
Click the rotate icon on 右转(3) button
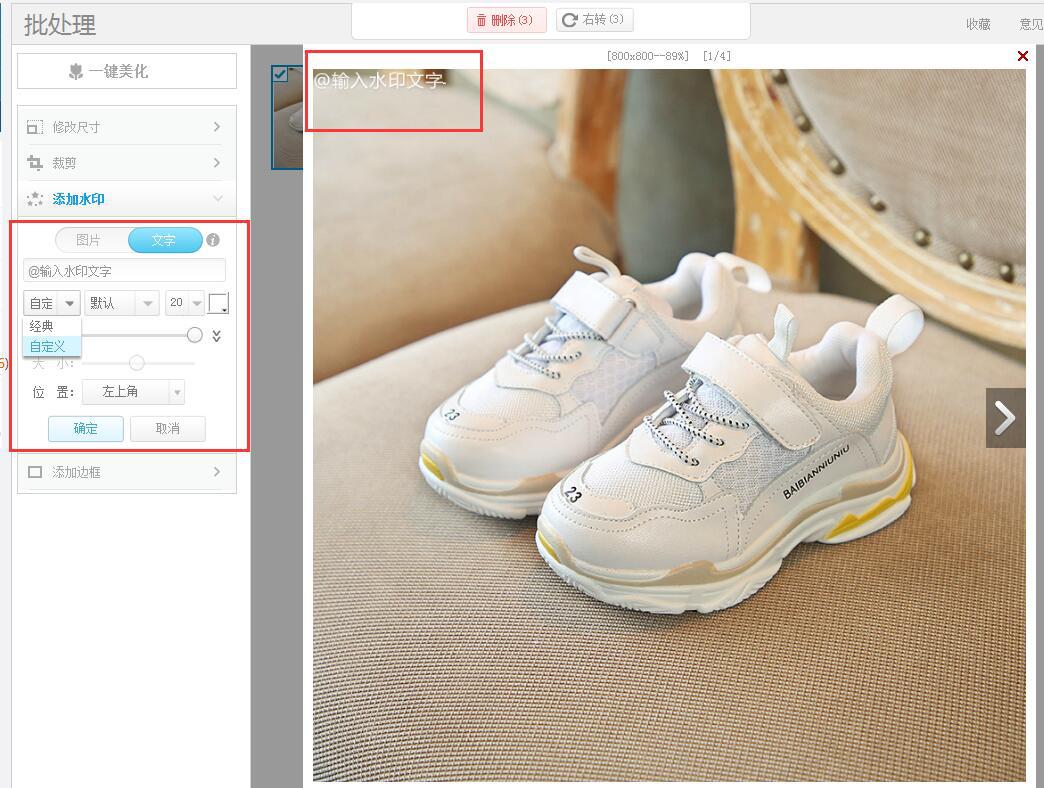pyautogui.click(x=569, y=19)
